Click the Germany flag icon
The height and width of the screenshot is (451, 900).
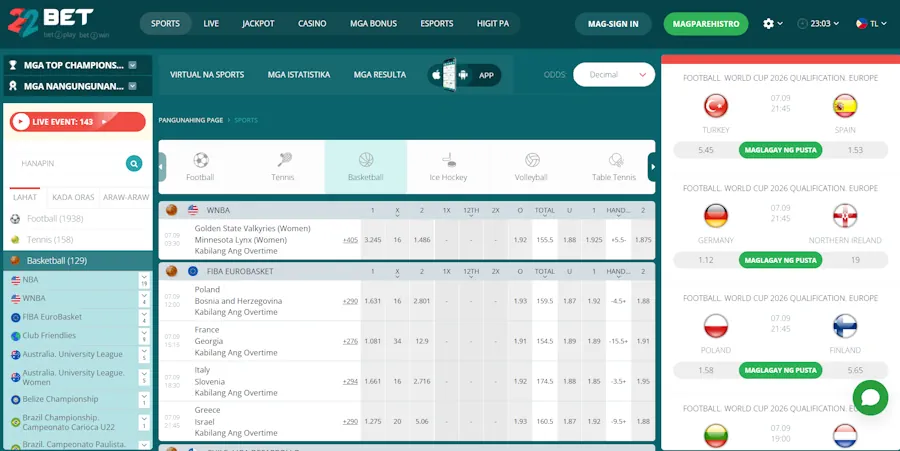pyautogui.click(x=716, y=216)
